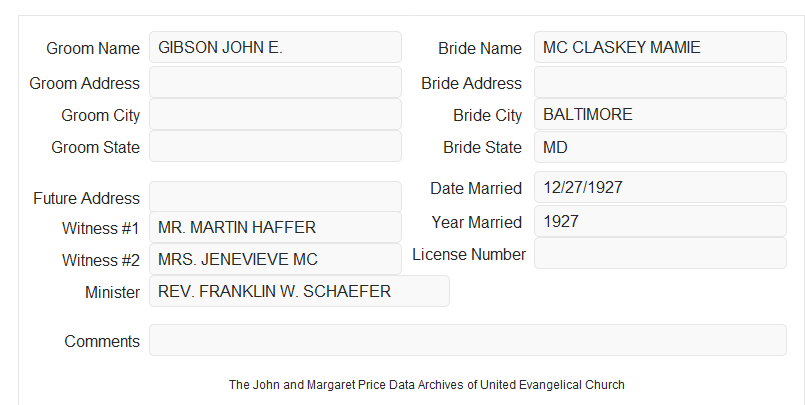The width and height of the screenshot is (805, 405).
Task: Click the Date Married field 12/27/1927
Action: pyautogui.click(x=660, y=187)
